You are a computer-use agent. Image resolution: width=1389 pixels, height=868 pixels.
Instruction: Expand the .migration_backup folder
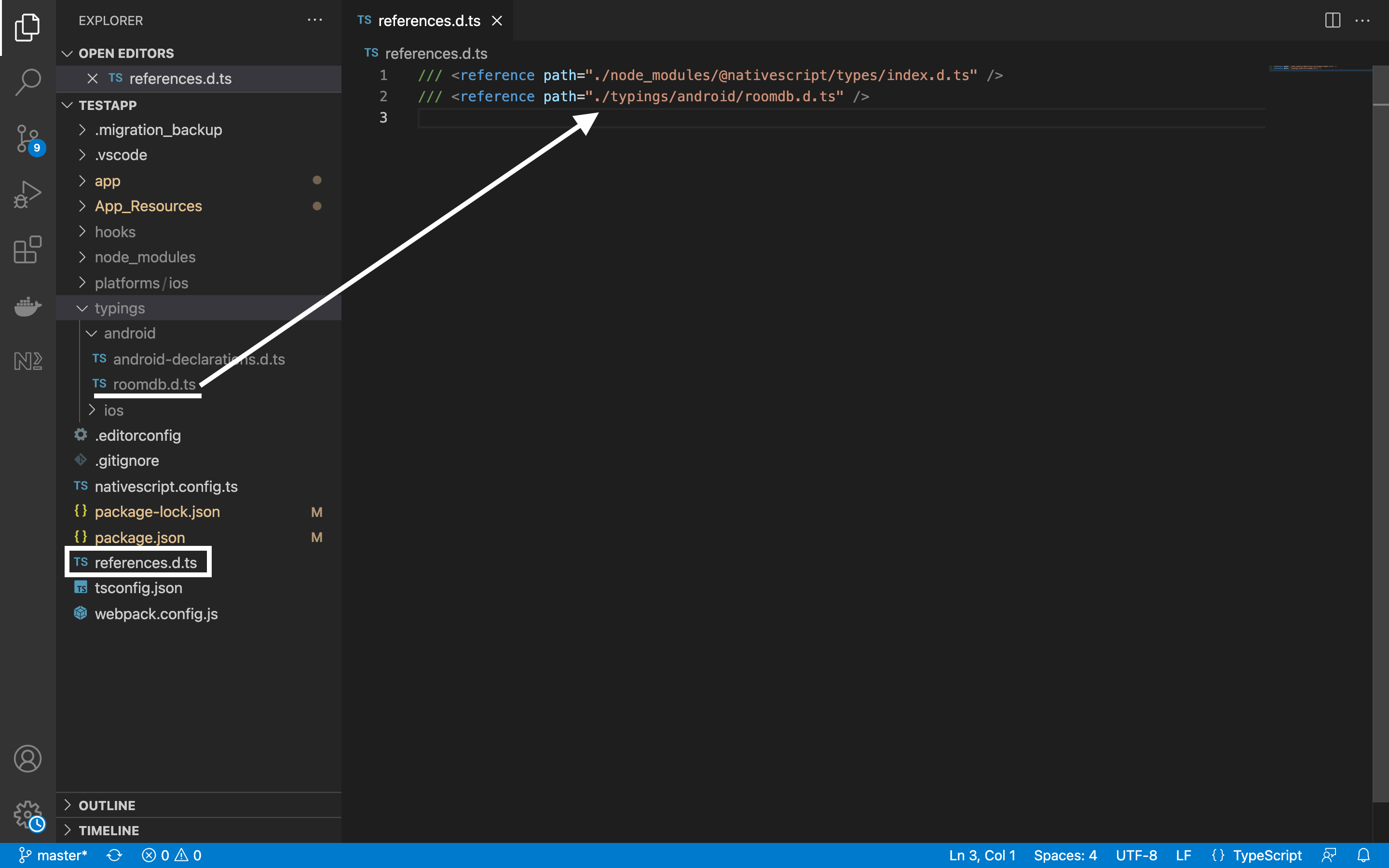(x=199, y=130)
